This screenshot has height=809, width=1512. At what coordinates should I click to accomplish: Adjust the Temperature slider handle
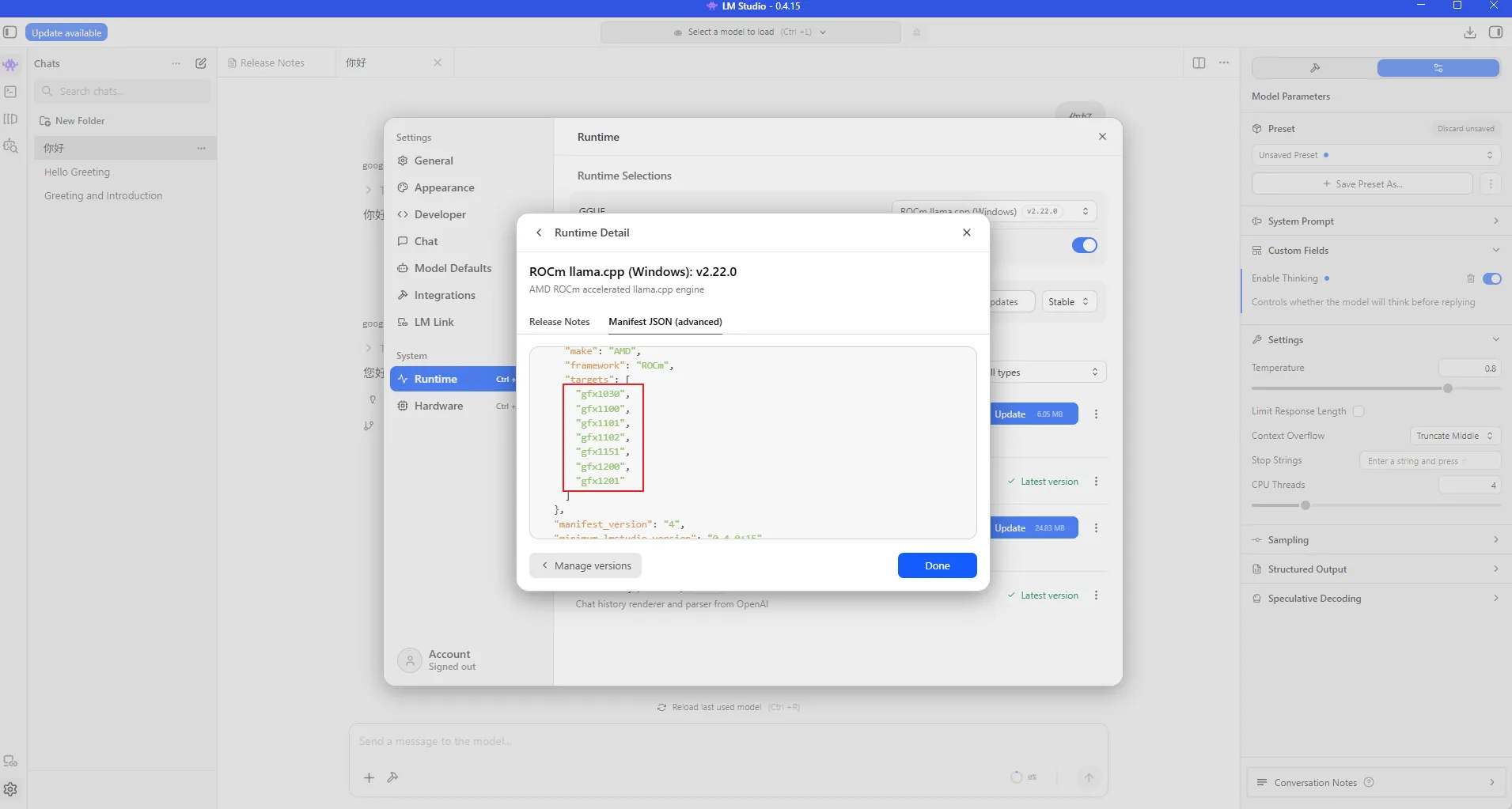[1448, 388]
